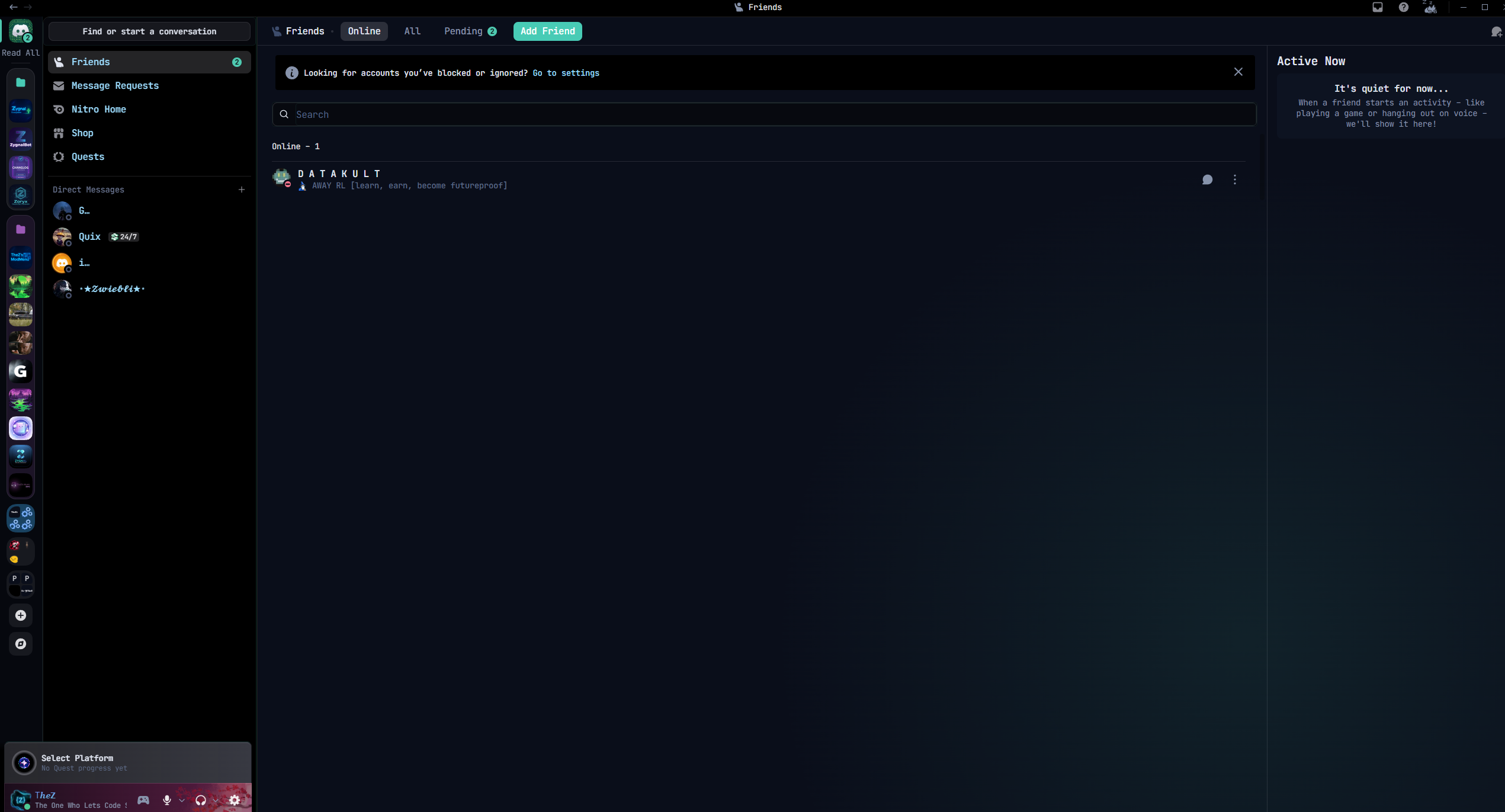Toggle headphone deafen
Viewport: 1505px width, 812px height.
201,800
